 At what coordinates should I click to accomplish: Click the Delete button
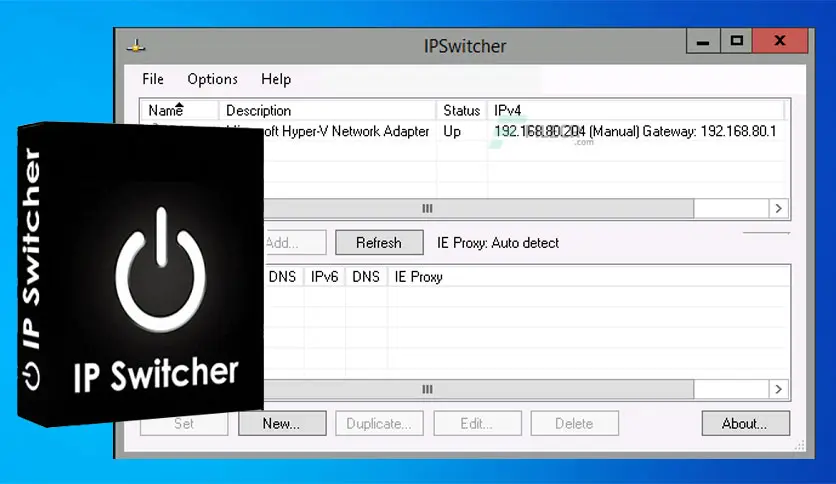pos(574,423)
